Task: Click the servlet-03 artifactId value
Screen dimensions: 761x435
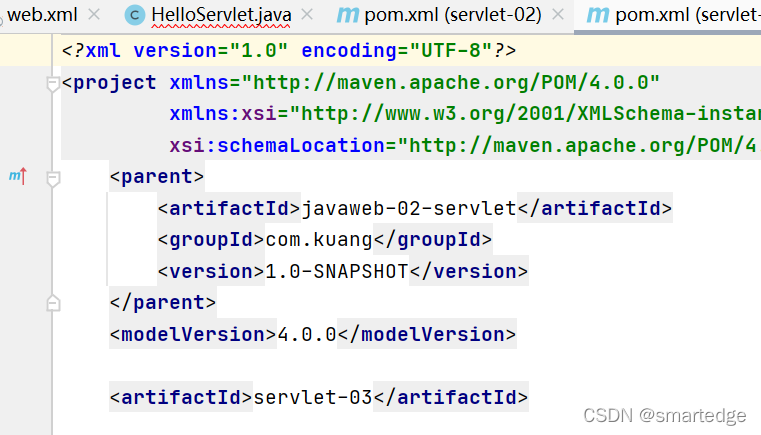Action: (x=313, y=398)
